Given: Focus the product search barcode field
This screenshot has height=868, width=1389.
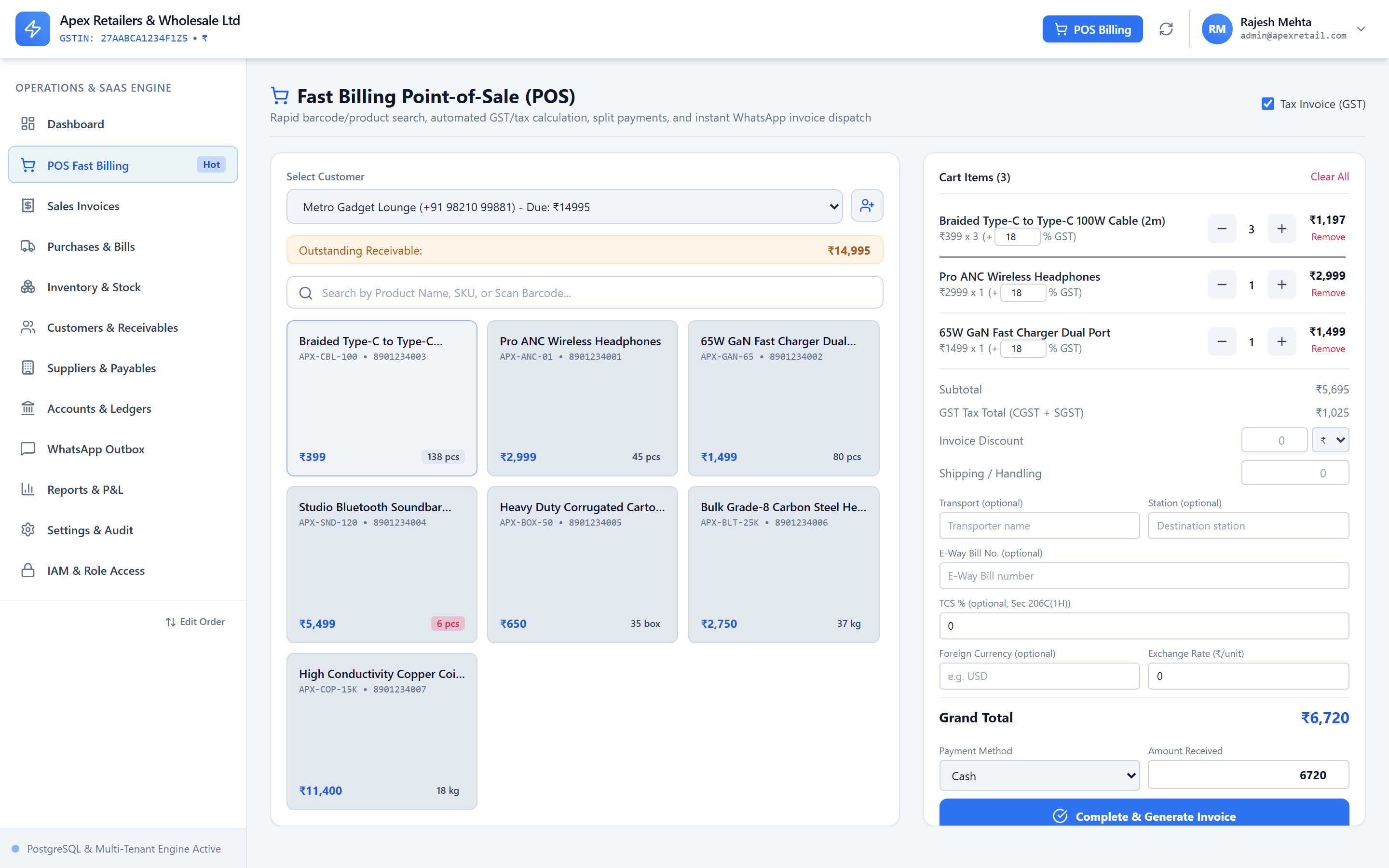Looking at the screenshot, I should [585, 293].
